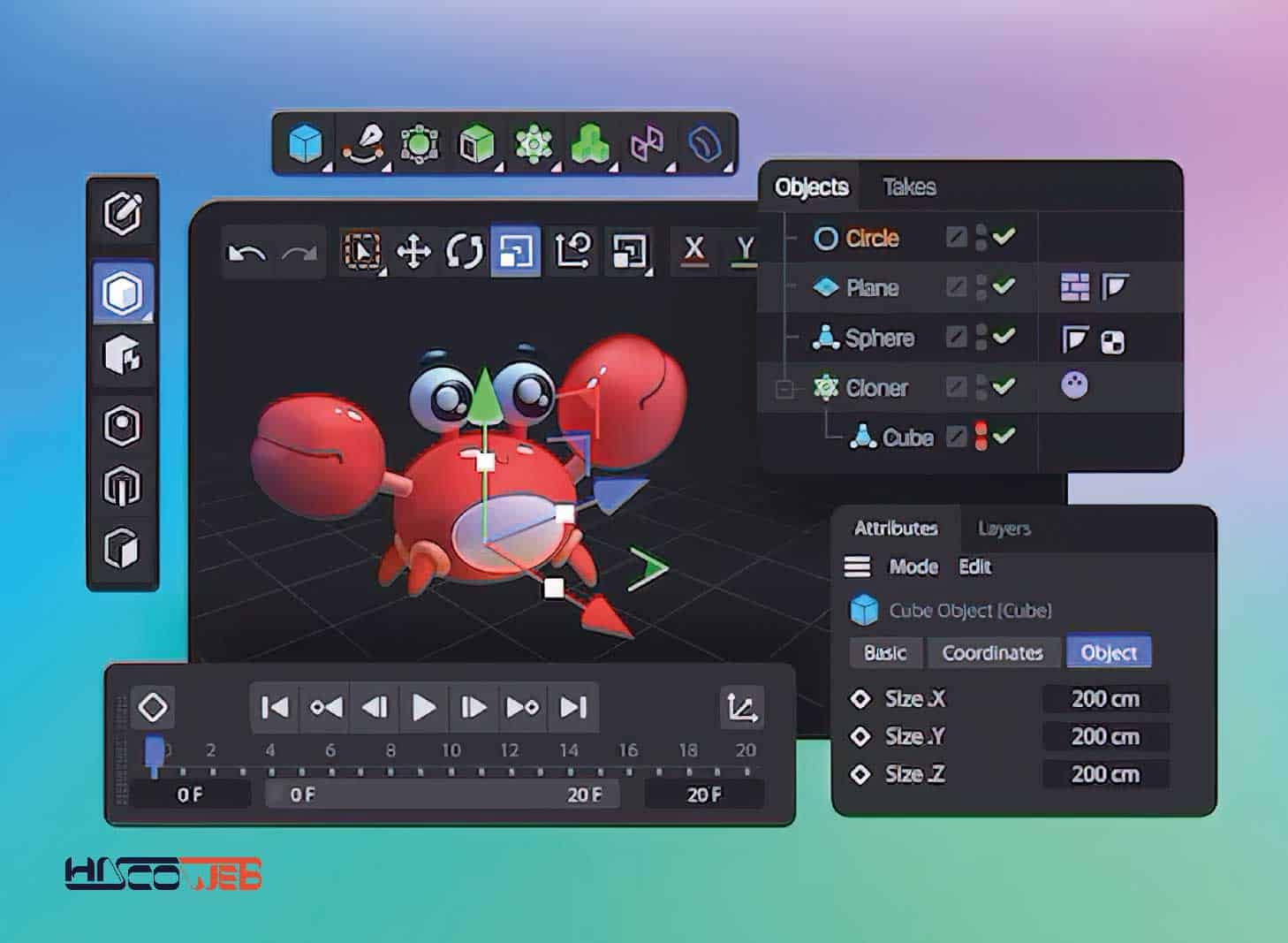Jump to the end of animation

point(573,707)
